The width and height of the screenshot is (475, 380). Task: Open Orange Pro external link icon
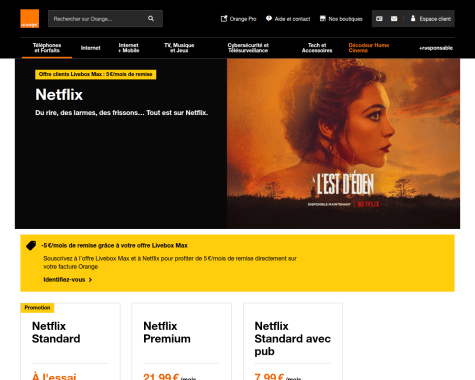(224, 19)
